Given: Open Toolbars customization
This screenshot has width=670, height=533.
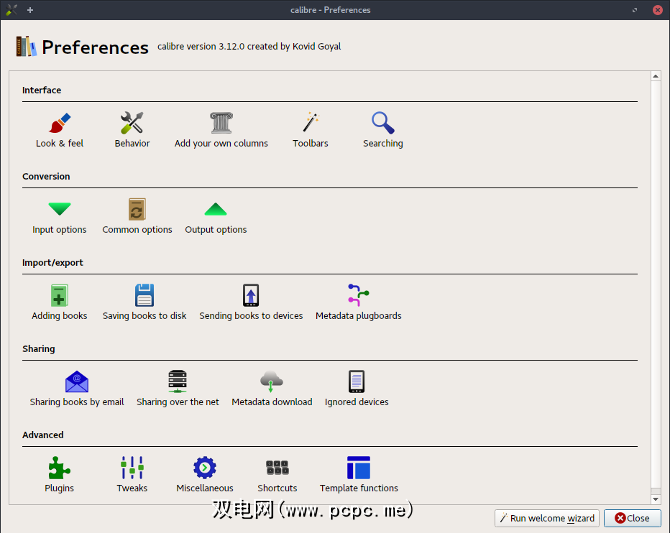Looking at the screenshot, I should [310, 124].
